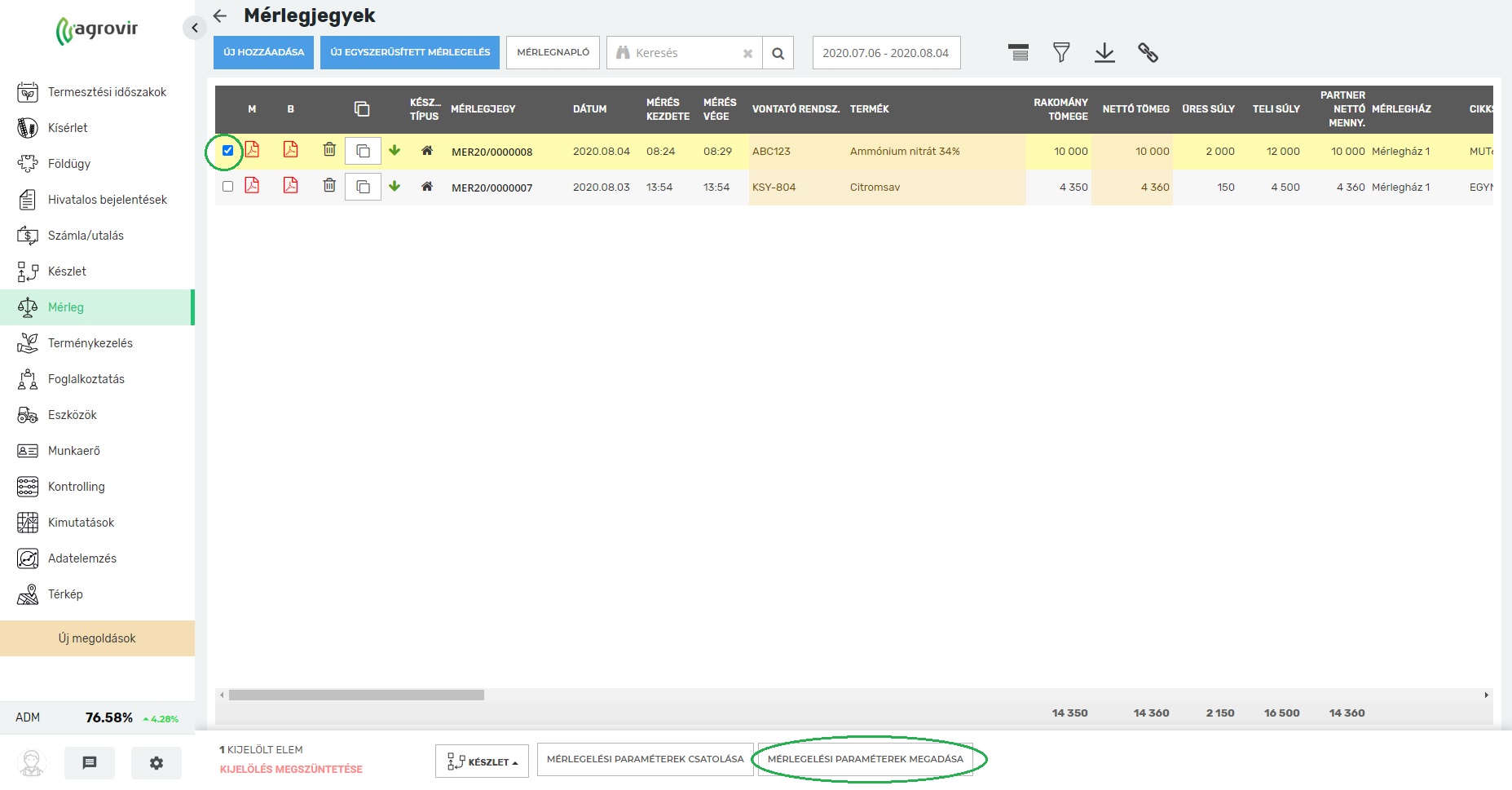Open the column layout list icon
This screenshot has width=1512, height=790.
[x=1018, y=53]
